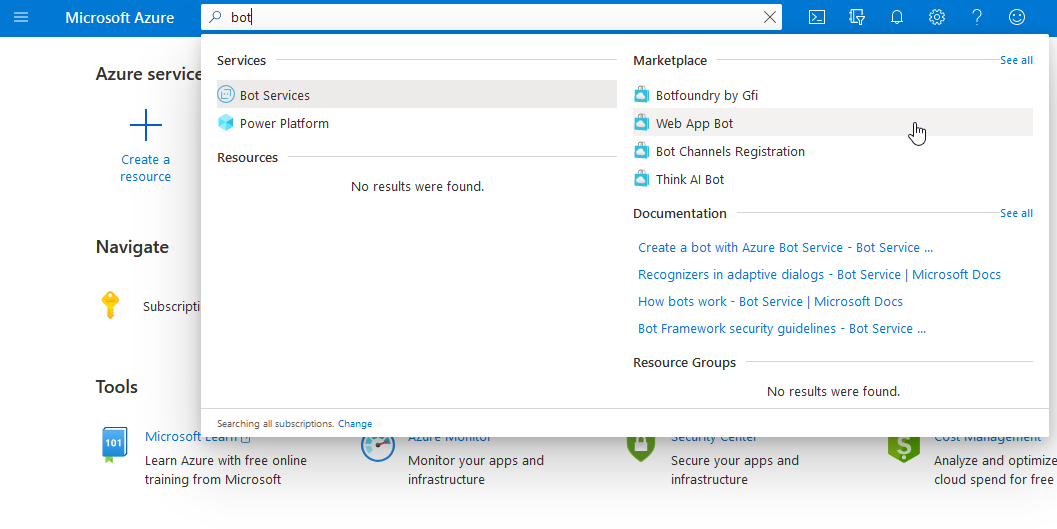Screen dimensions: 1057x529
Task: Clear the search box with the X
Action: [x=770, y=17]
